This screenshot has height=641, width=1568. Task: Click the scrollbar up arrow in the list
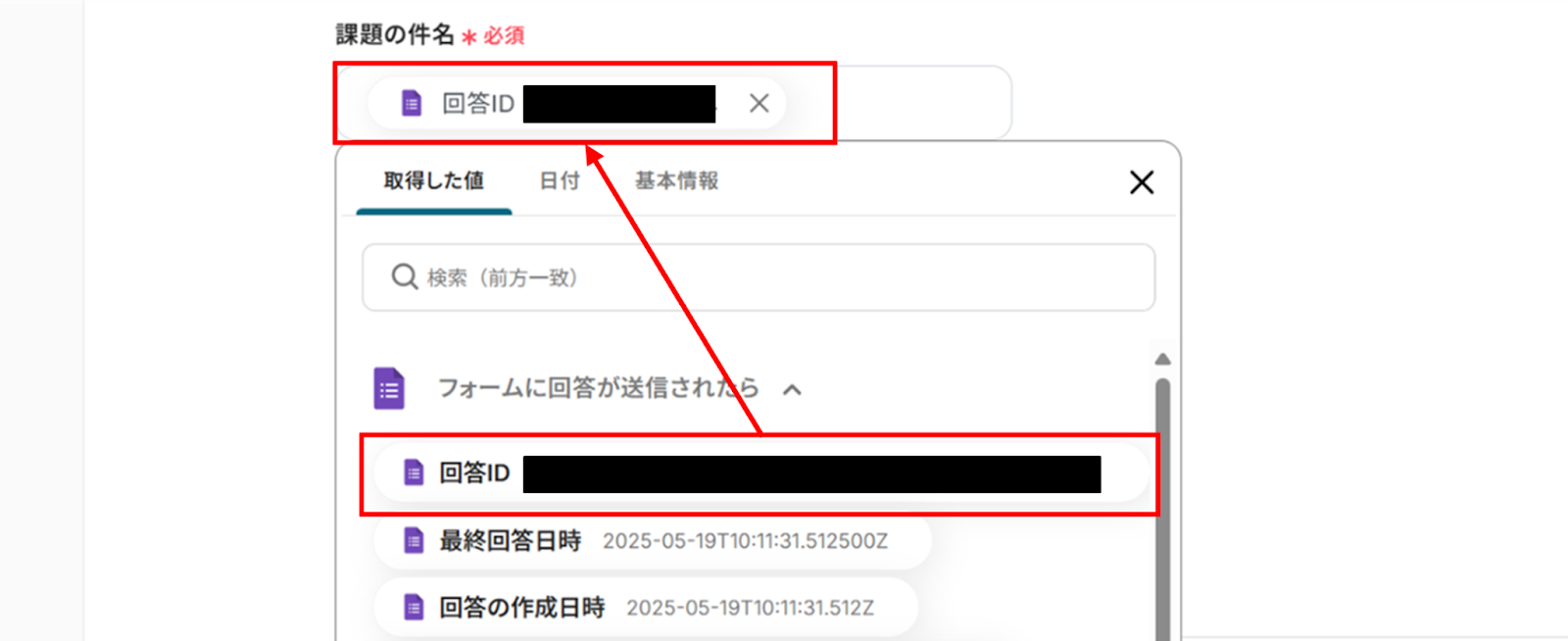[1162, 359]
